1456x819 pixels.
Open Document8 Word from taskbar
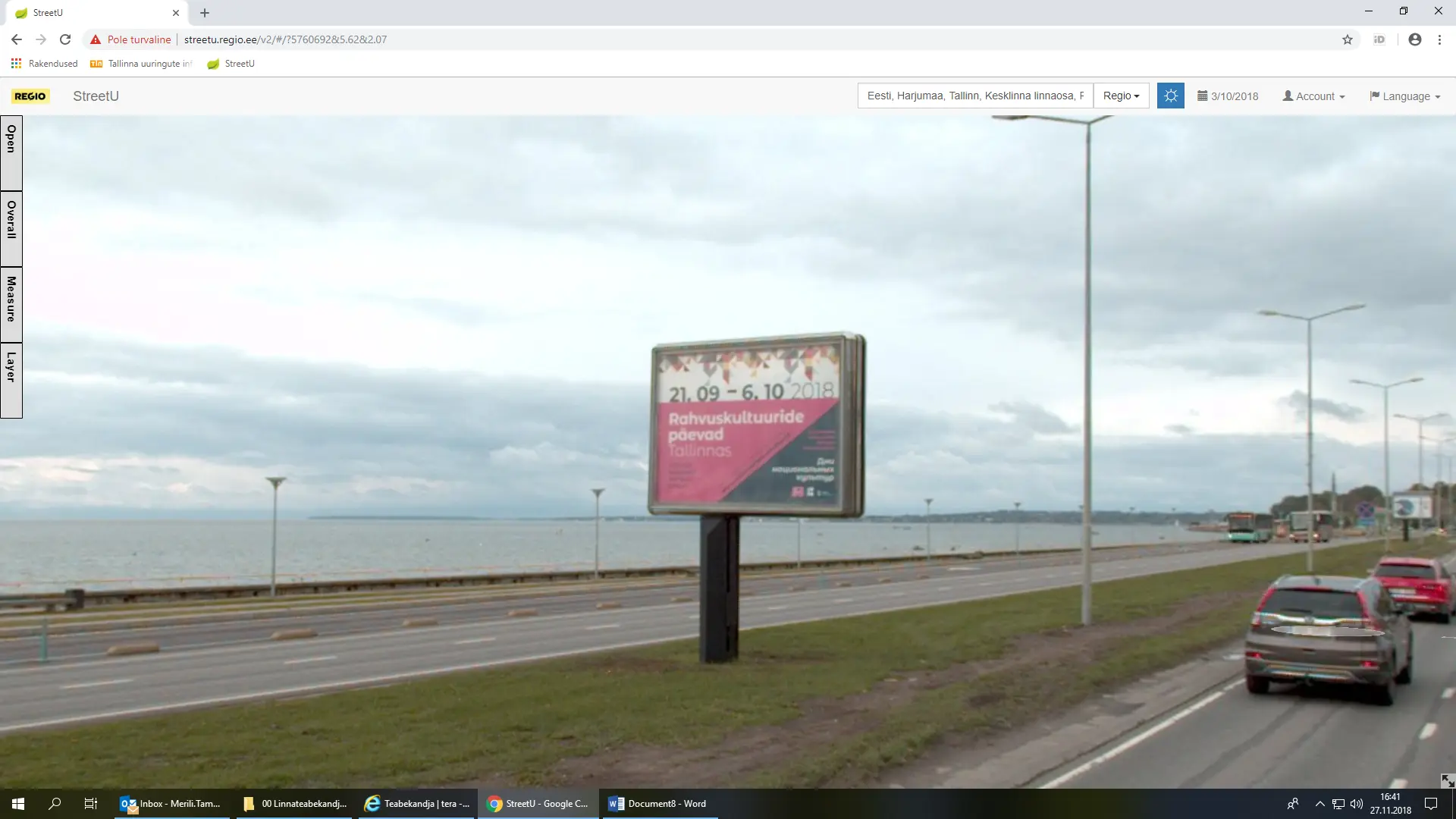click(x=659, y=804)
